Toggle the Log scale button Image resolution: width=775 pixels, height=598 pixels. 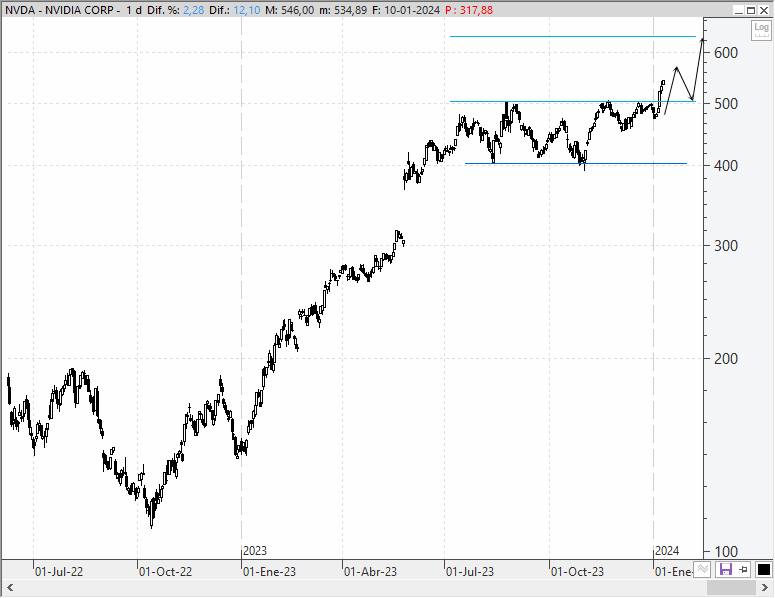pyautogui.click(x=761, y=31)
